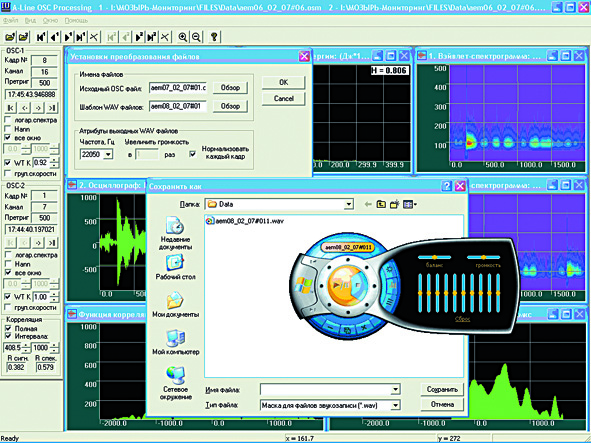Go to next frame of file 2
This screenshot has width=591, height=443.
click(139, 37)
